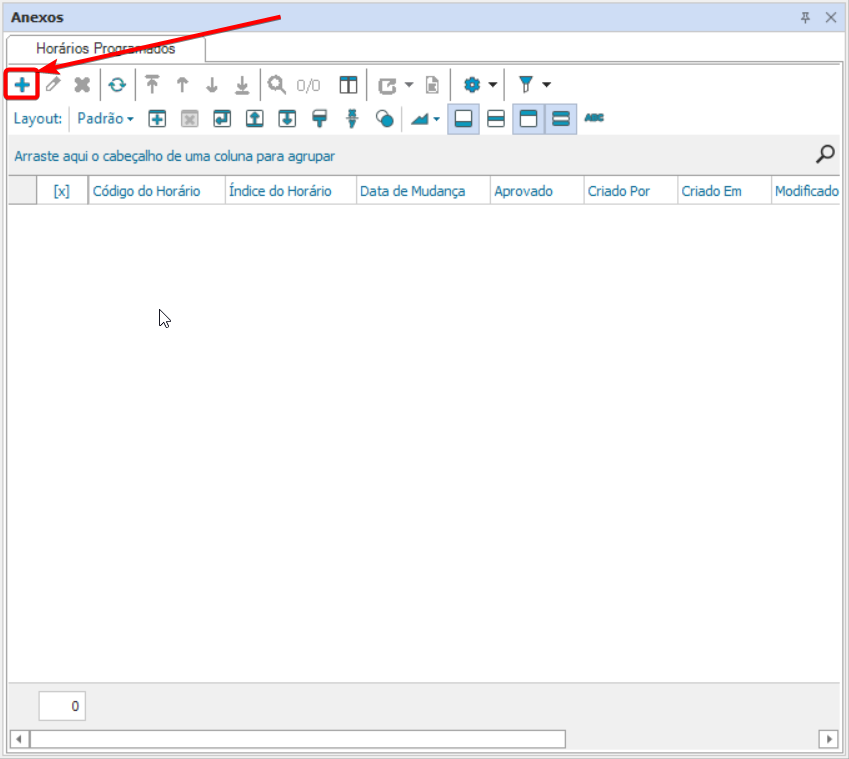Toggle the ABC text option icon

click(x=594, y=118)
